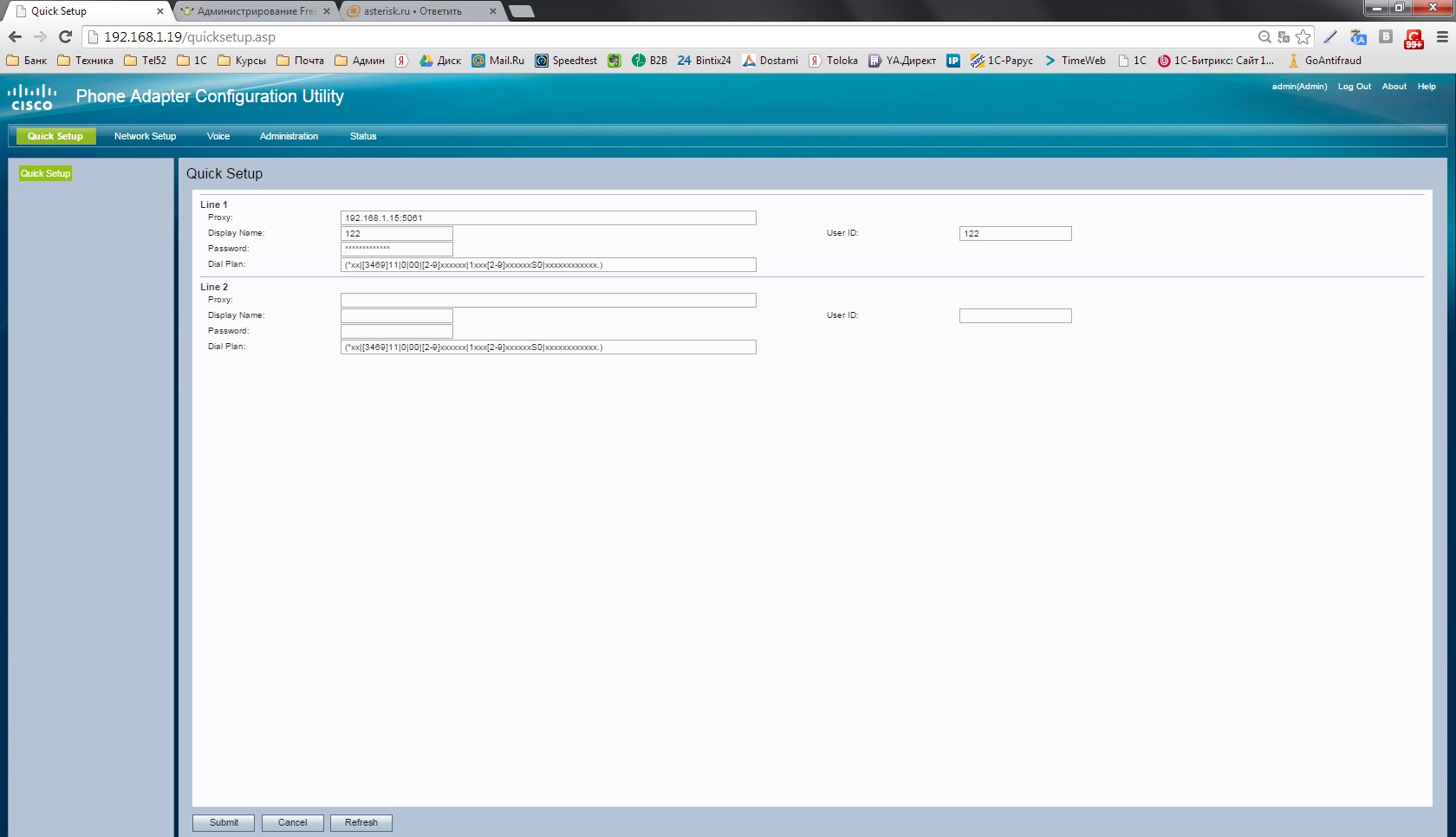
Task: Click the Cancel button
Action: coord(292,822)
